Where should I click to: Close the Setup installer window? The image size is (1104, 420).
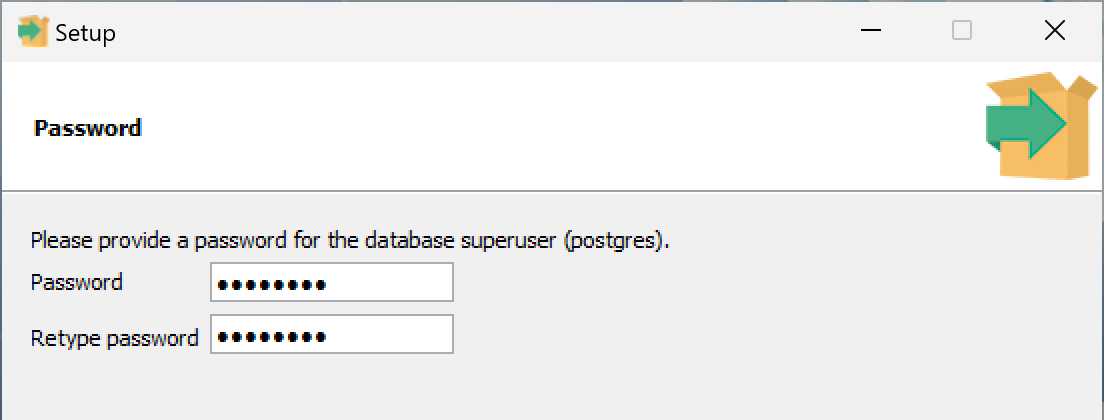coord(1054,31)
